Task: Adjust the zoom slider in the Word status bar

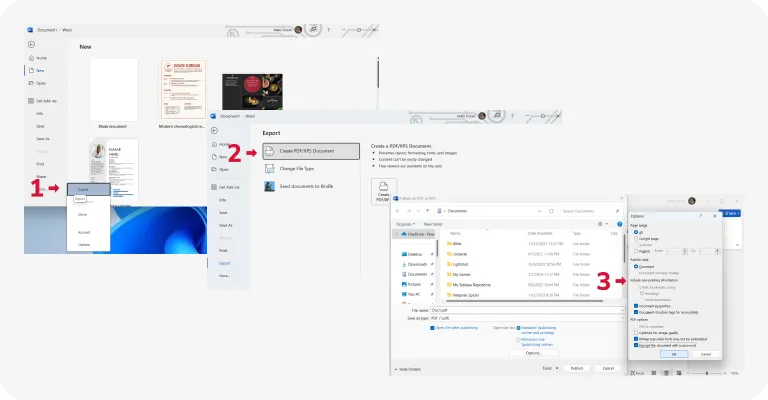Action: click(707, 373)
